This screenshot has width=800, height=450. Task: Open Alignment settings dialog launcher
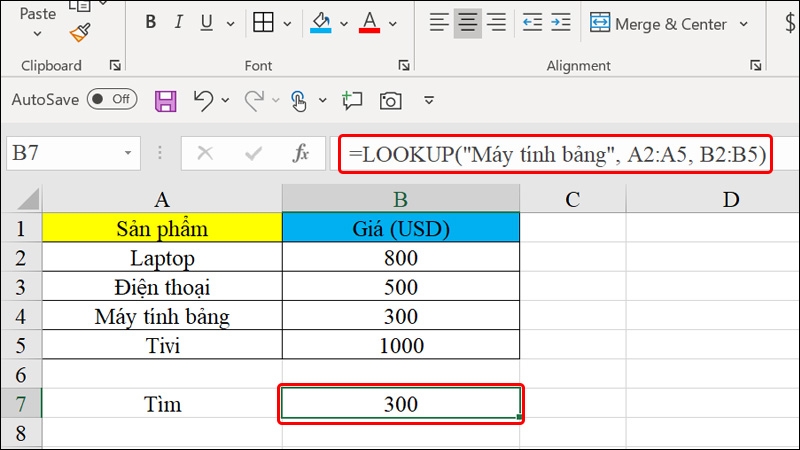tap(756, 65)
